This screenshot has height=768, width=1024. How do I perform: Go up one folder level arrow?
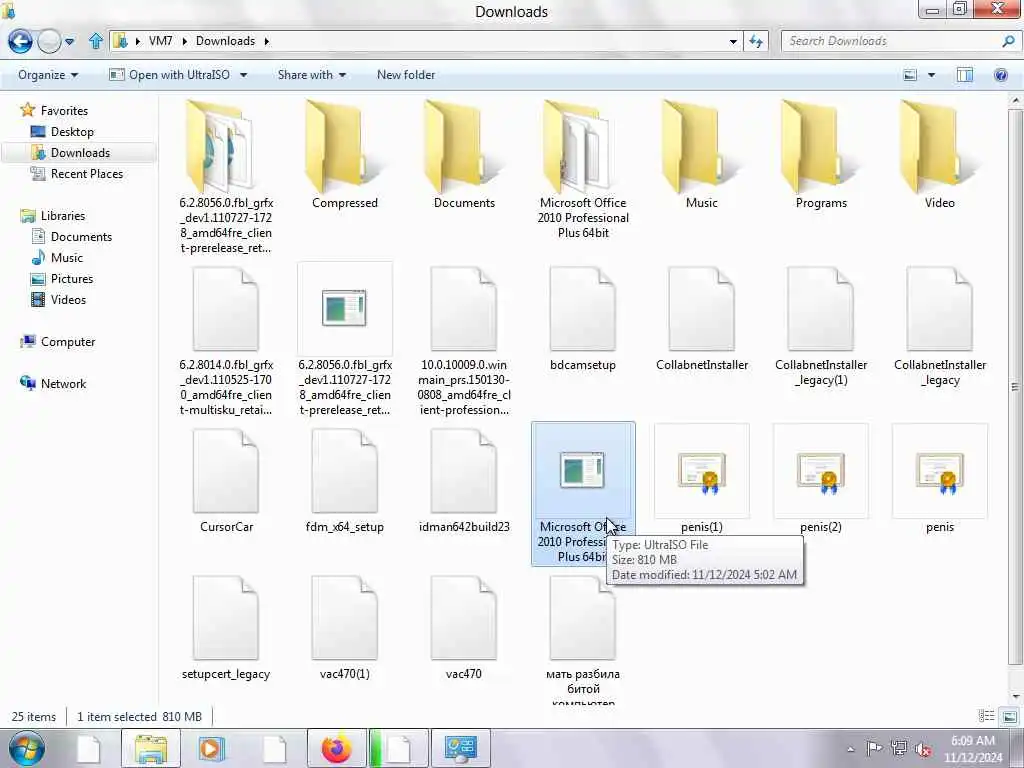(x=95, y=41)
